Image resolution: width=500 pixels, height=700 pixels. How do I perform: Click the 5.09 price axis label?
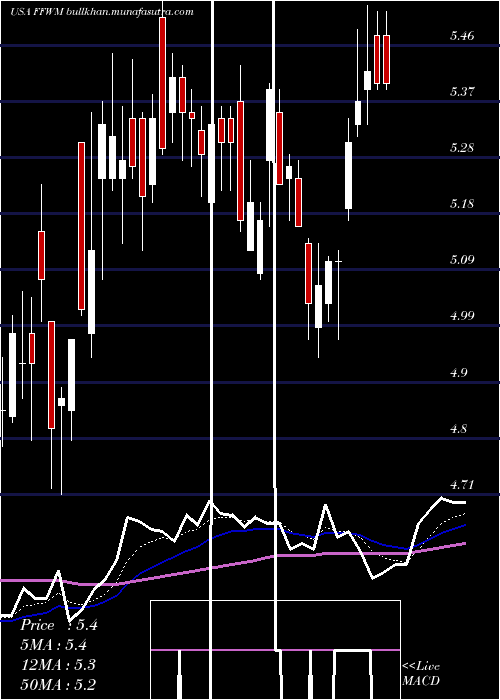(x=462, y=260)
